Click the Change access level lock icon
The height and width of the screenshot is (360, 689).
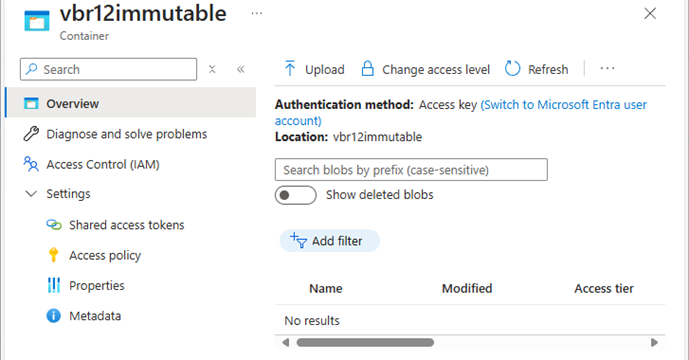tap(367, 69)
